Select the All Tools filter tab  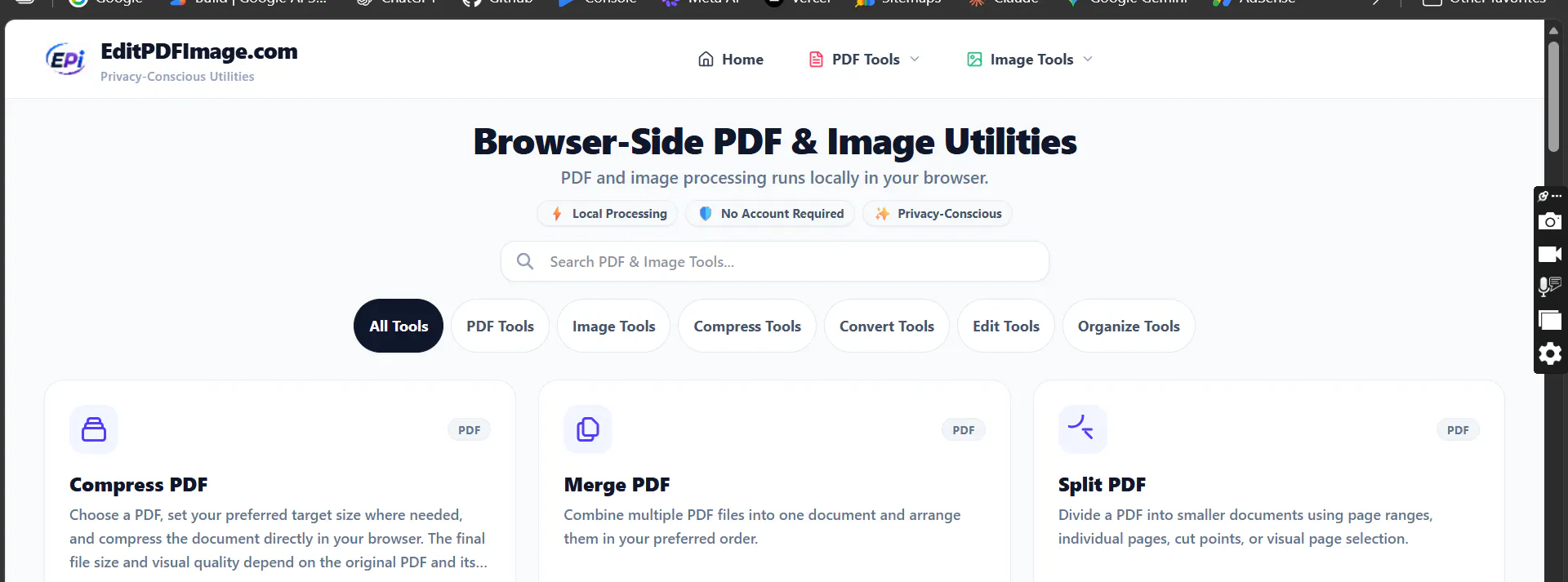[x=399, y=326]
